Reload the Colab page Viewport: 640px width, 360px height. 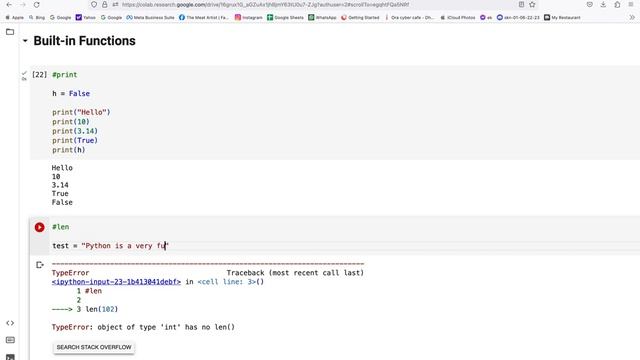37,4
